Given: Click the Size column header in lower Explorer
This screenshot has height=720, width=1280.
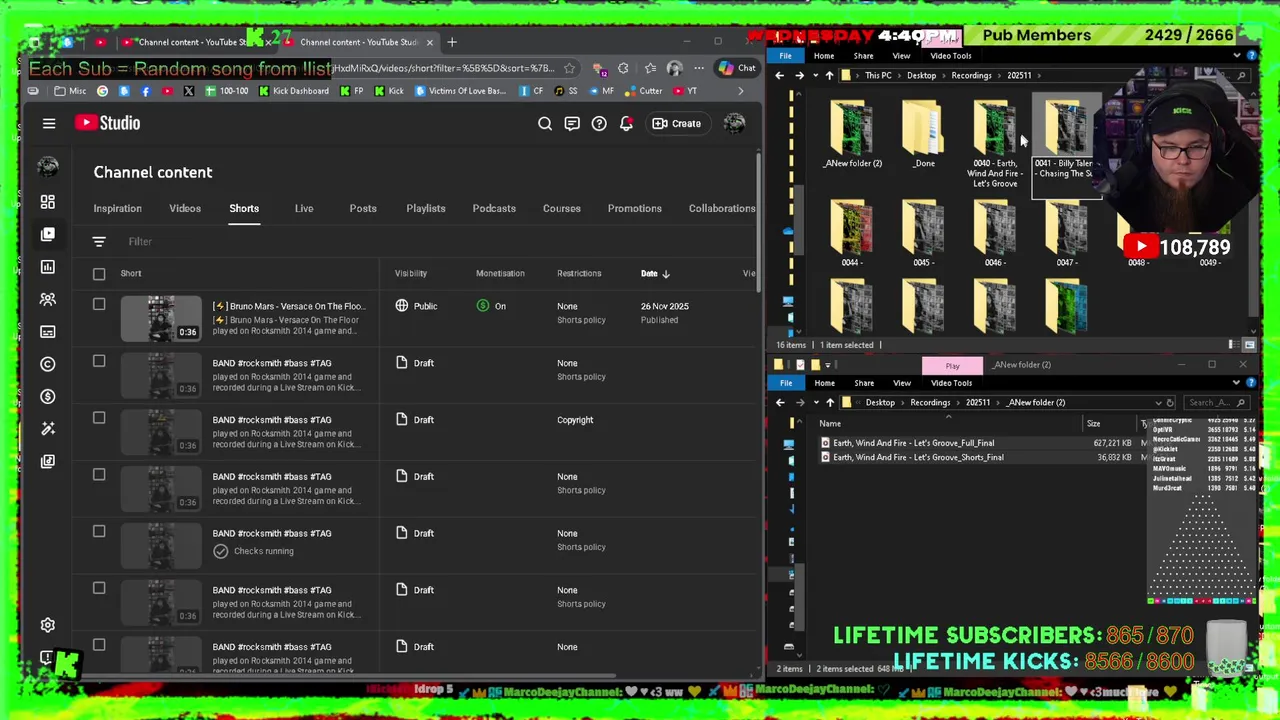Looking at the screenshot, I should click(x=1093, y=424).
